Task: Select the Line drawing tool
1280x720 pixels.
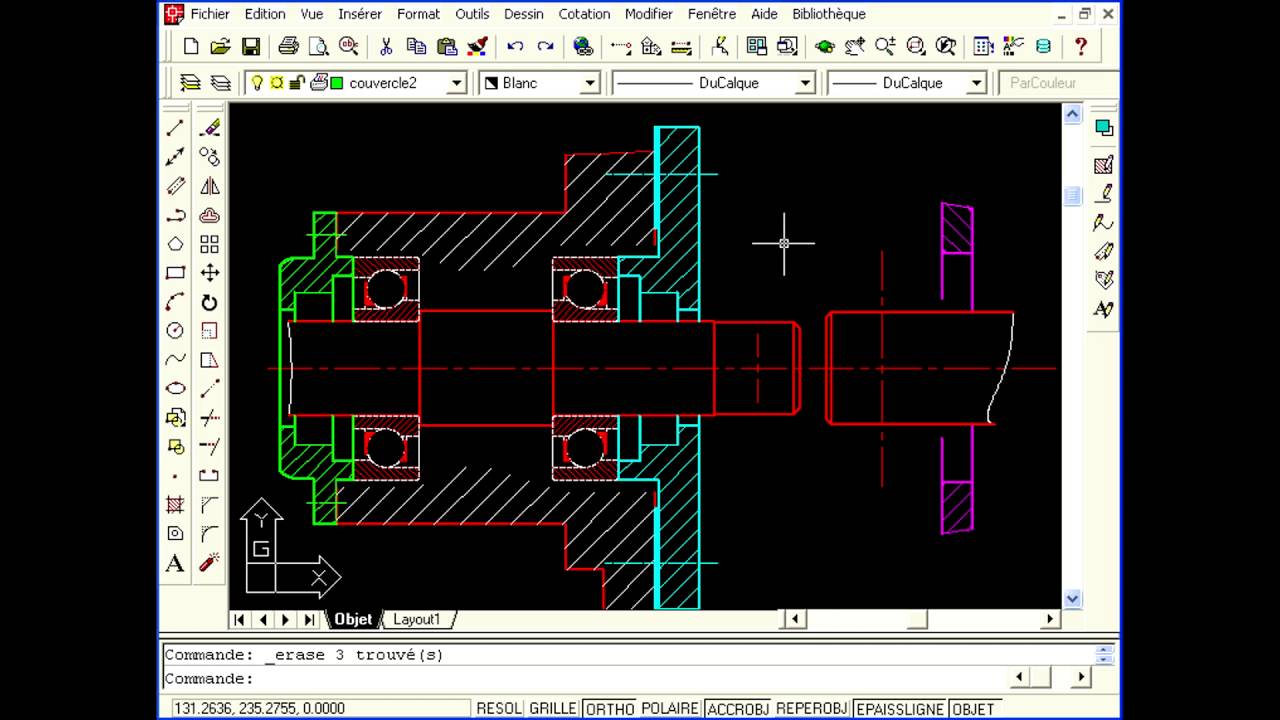Action: click(x=175, y=127)
